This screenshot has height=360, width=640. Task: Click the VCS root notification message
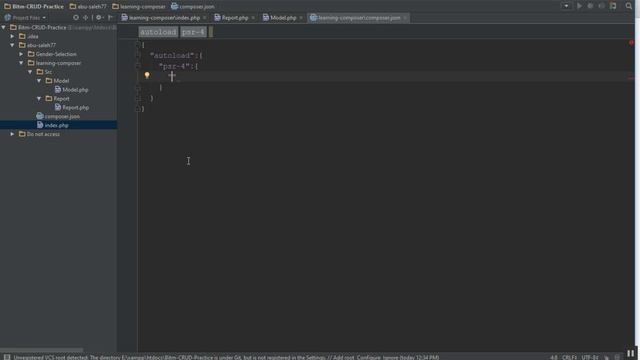coord(227,357)
